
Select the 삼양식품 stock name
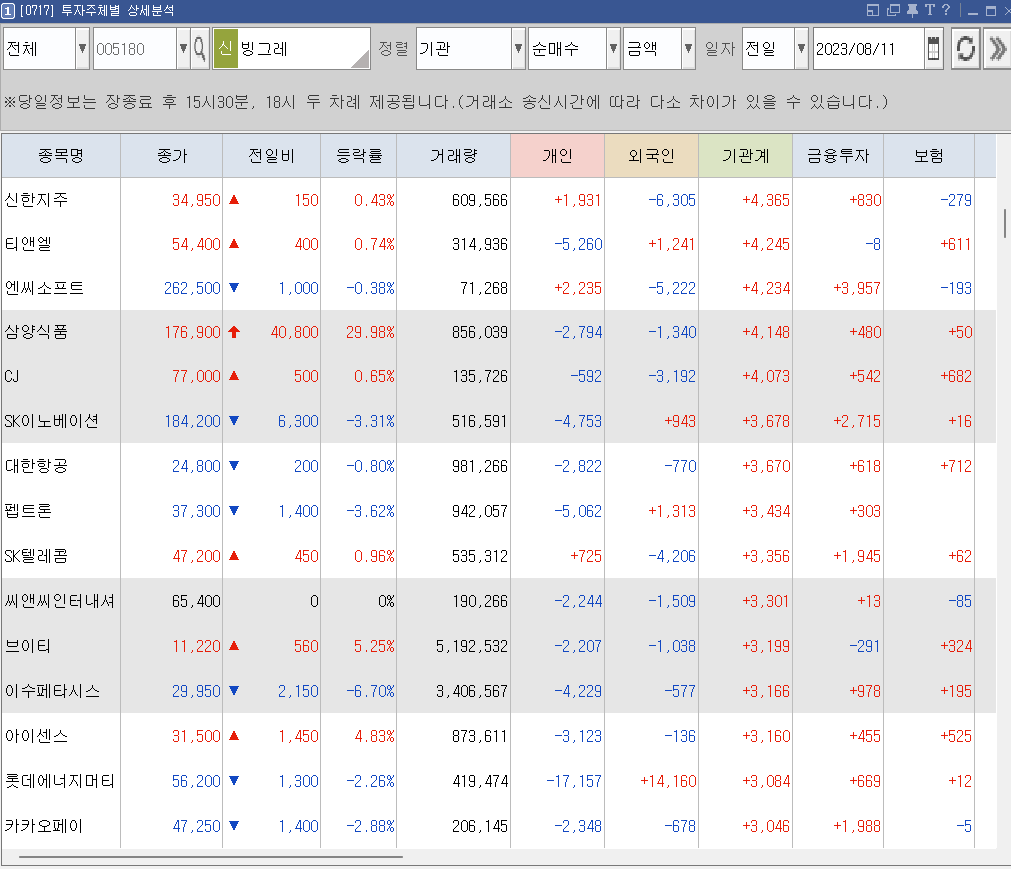pos(36,332)
